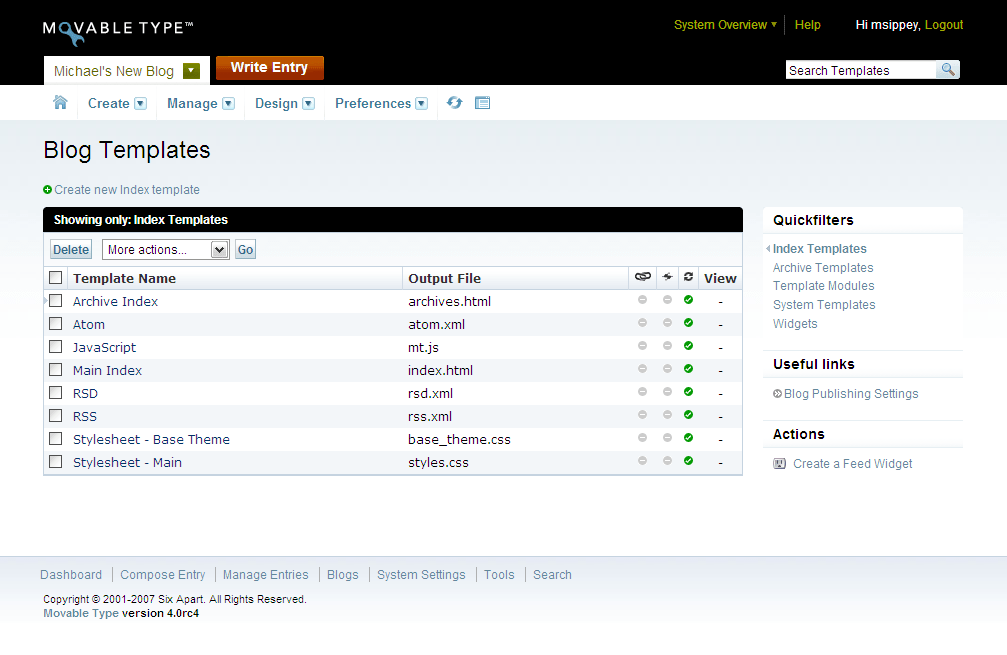Select Template Modules quickfilter
The height and width of the screenshot is (655, 1007).
[823, 286]
